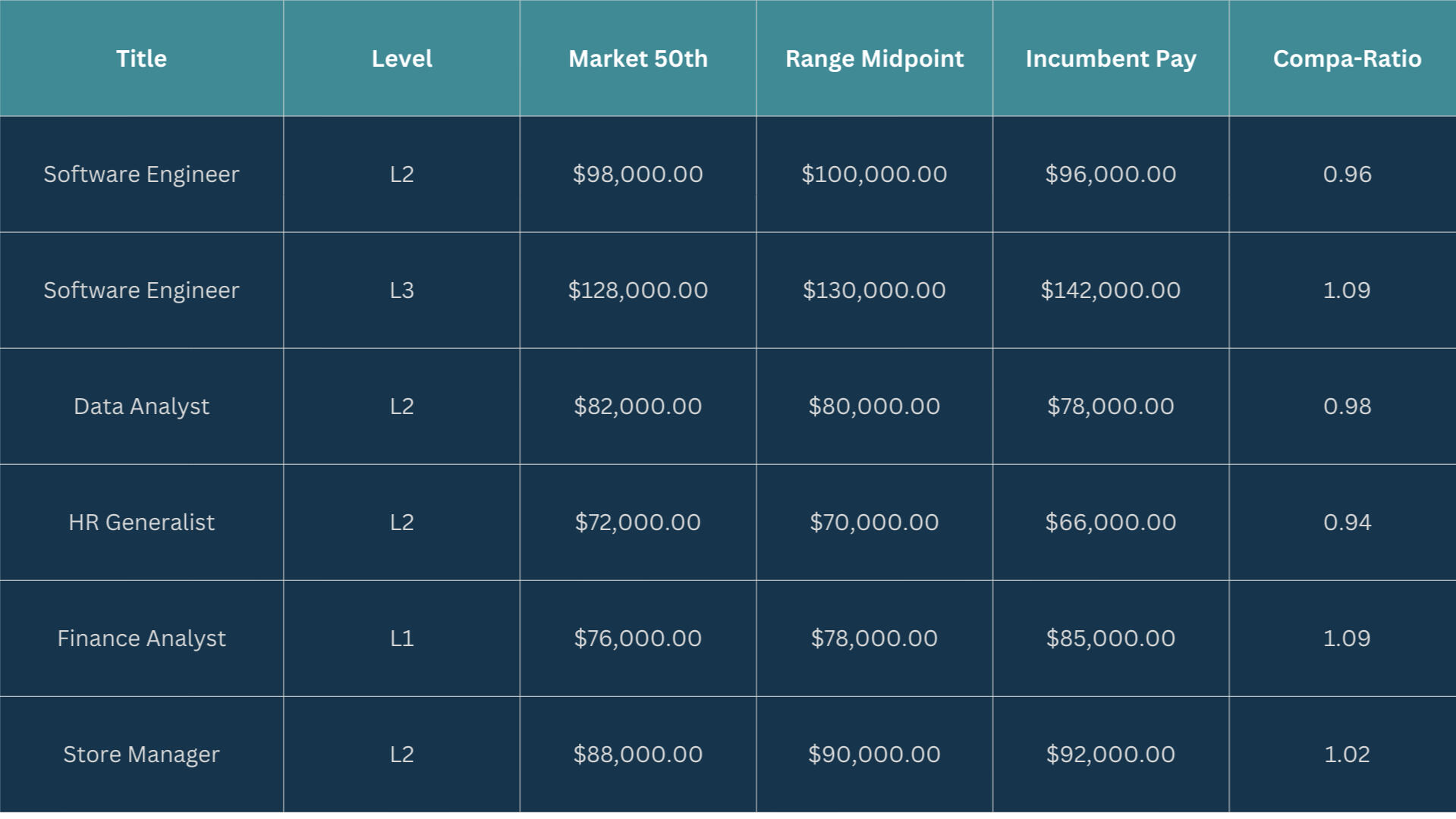Select the Range Midpoint header cell
The height and width of the screenshot is (819, 1456).
click(x=874, y=58)
